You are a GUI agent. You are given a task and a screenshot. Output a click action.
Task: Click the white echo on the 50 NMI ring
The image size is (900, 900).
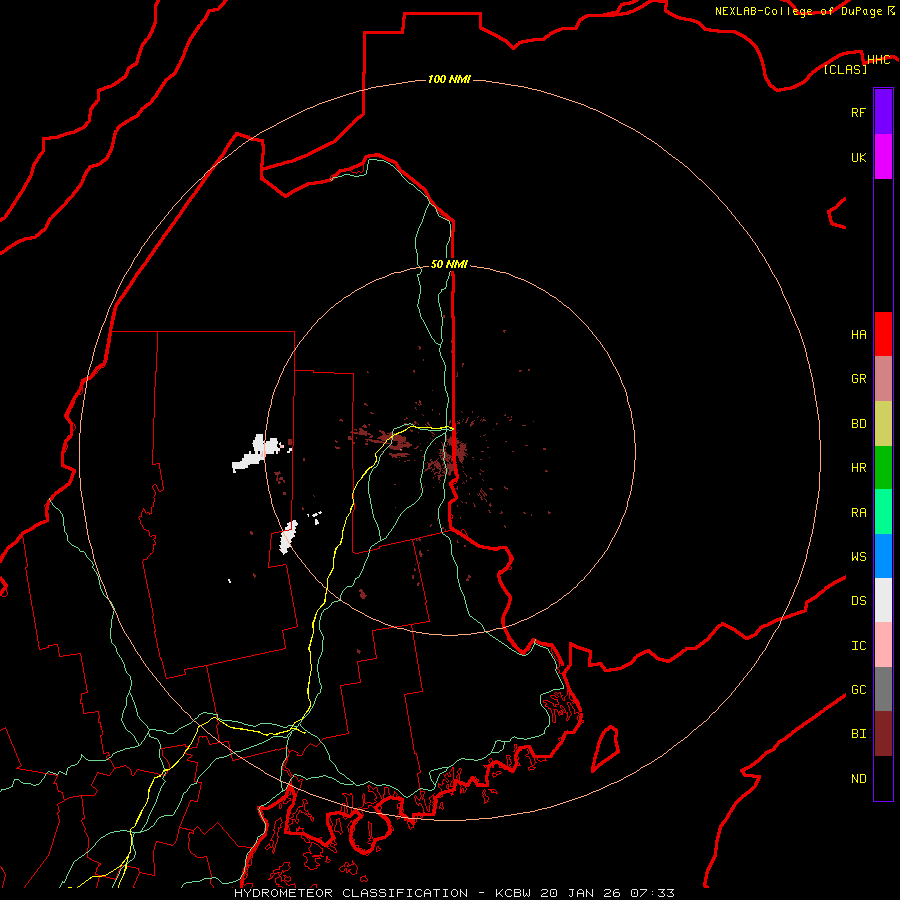[289, 537]
